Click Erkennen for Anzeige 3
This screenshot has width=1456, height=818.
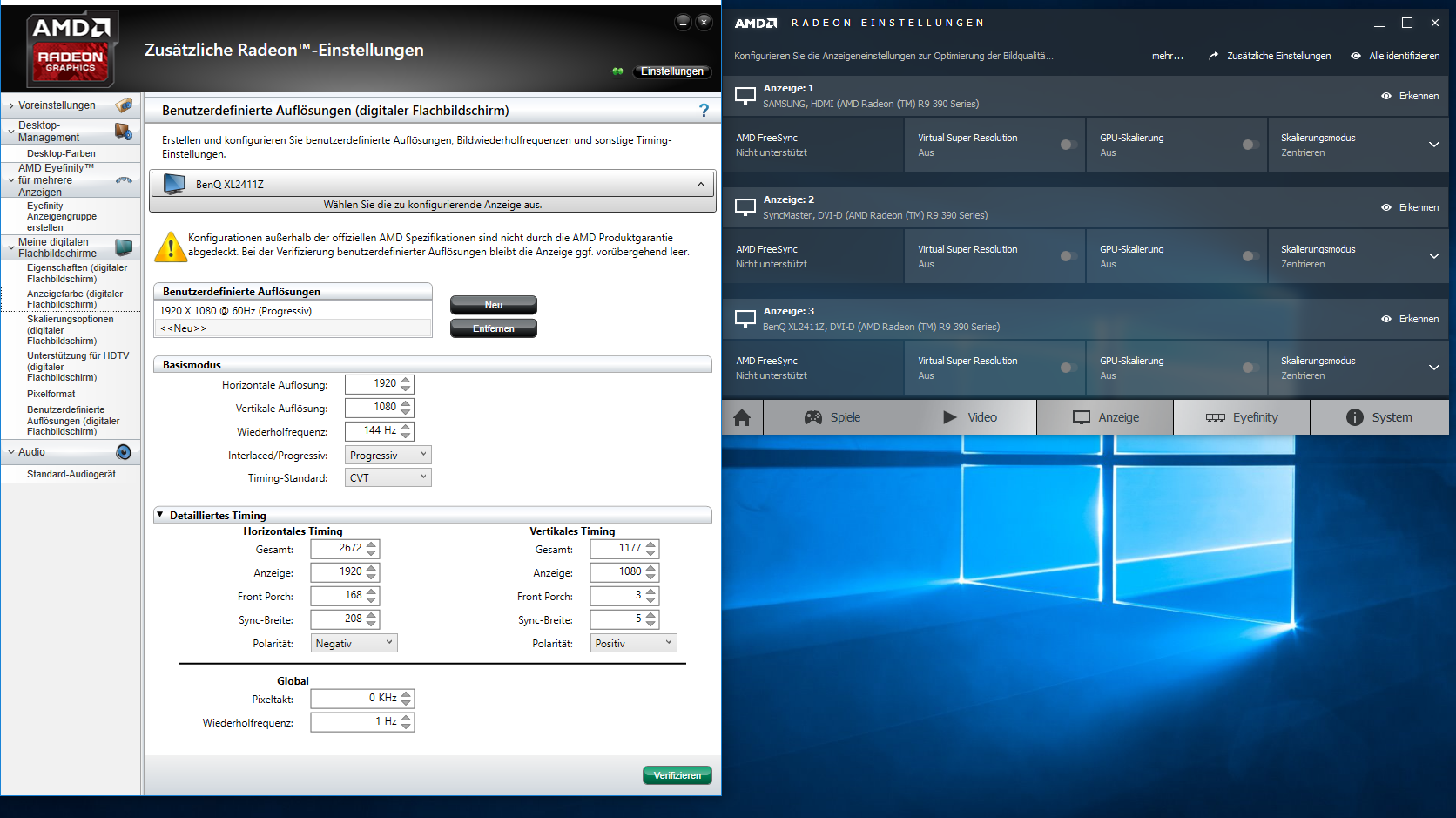pos(1410,319)
